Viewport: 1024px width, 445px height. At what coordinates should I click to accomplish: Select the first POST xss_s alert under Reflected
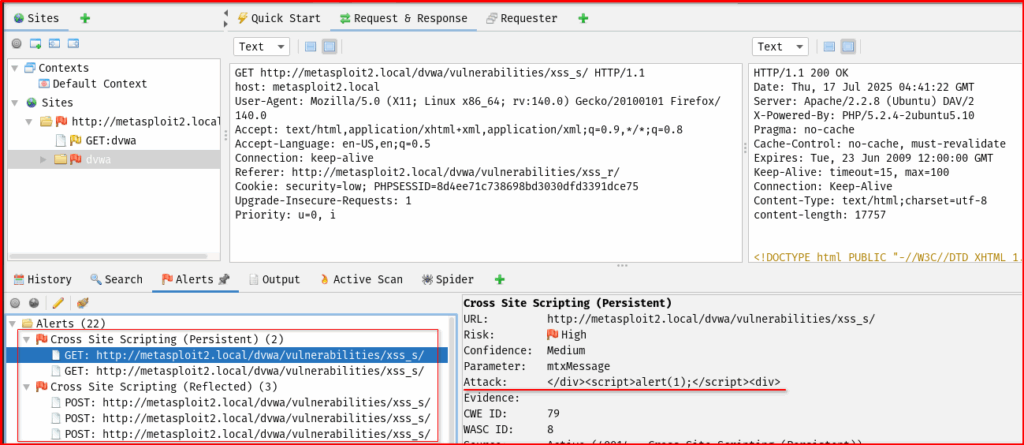coord(241,402)
